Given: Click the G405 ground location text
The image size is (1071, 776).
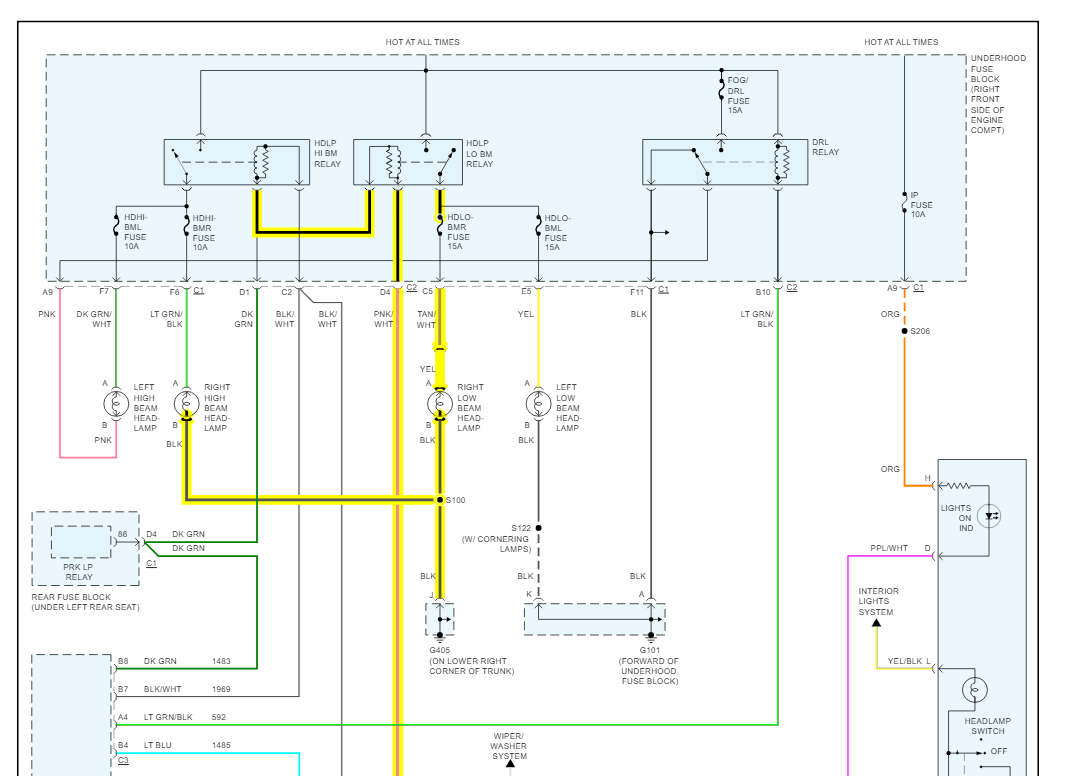Looking at the screenshot, I should pyautogui.click(x=471, y=667).
